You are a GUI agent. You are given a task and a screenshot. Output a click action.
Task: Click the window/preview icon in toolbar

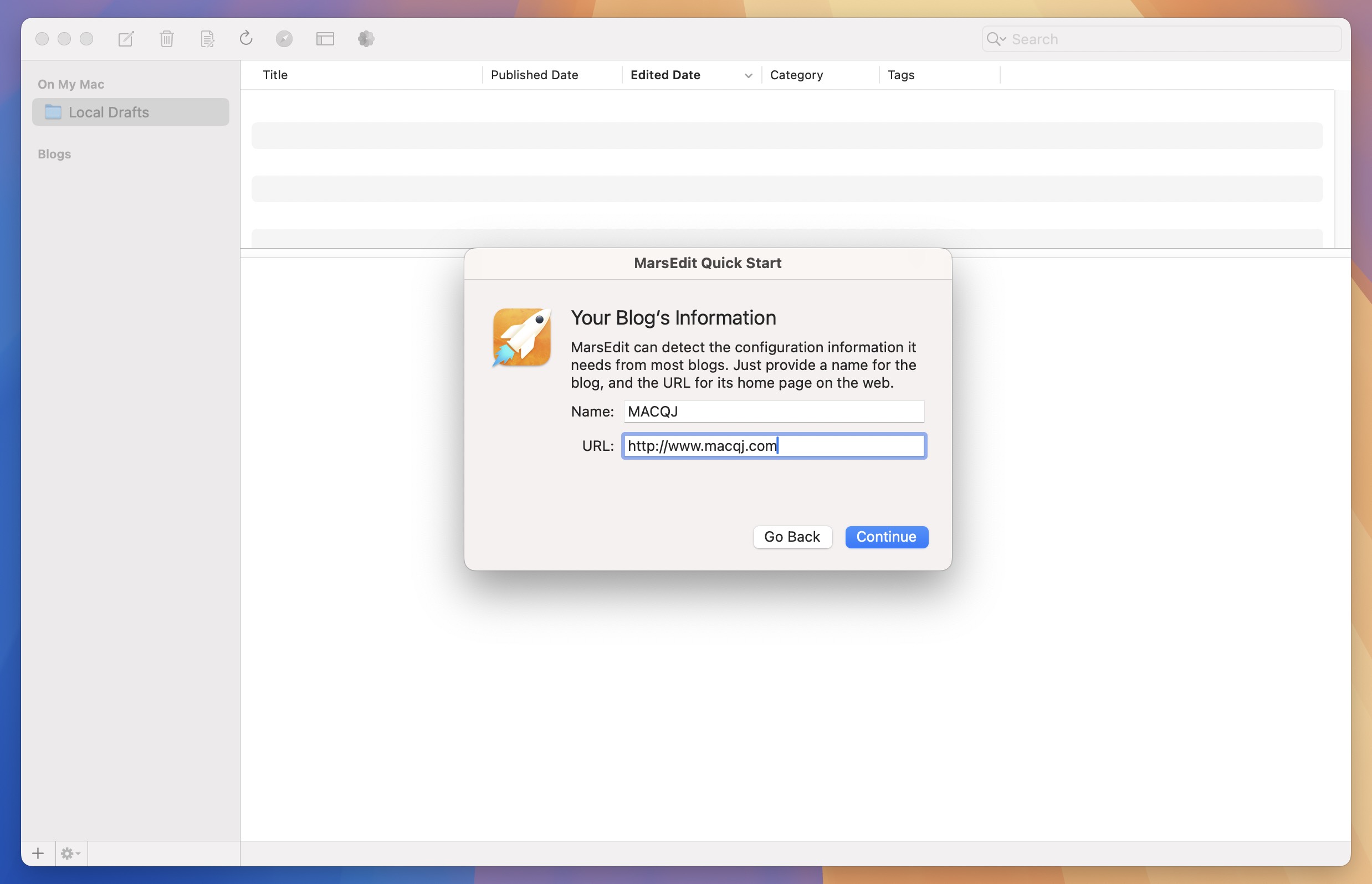coord(324,38)
